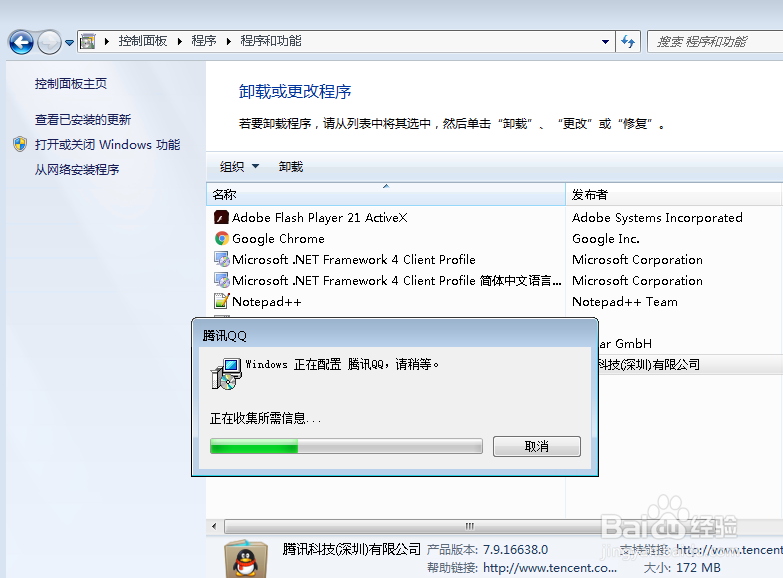Expand the arrow before 控制面板 in address bar

[x=106, y=41]
